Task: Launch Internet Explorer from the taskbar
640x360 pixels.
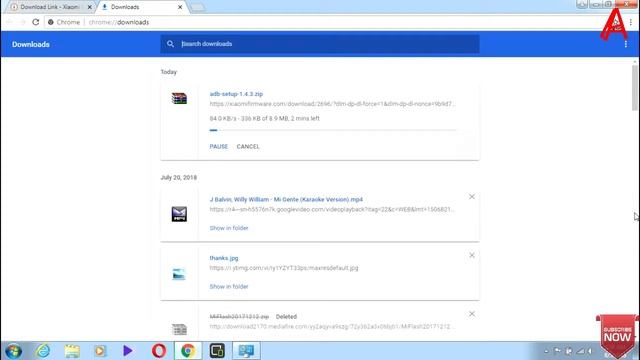Action: [x=43, y=351]
